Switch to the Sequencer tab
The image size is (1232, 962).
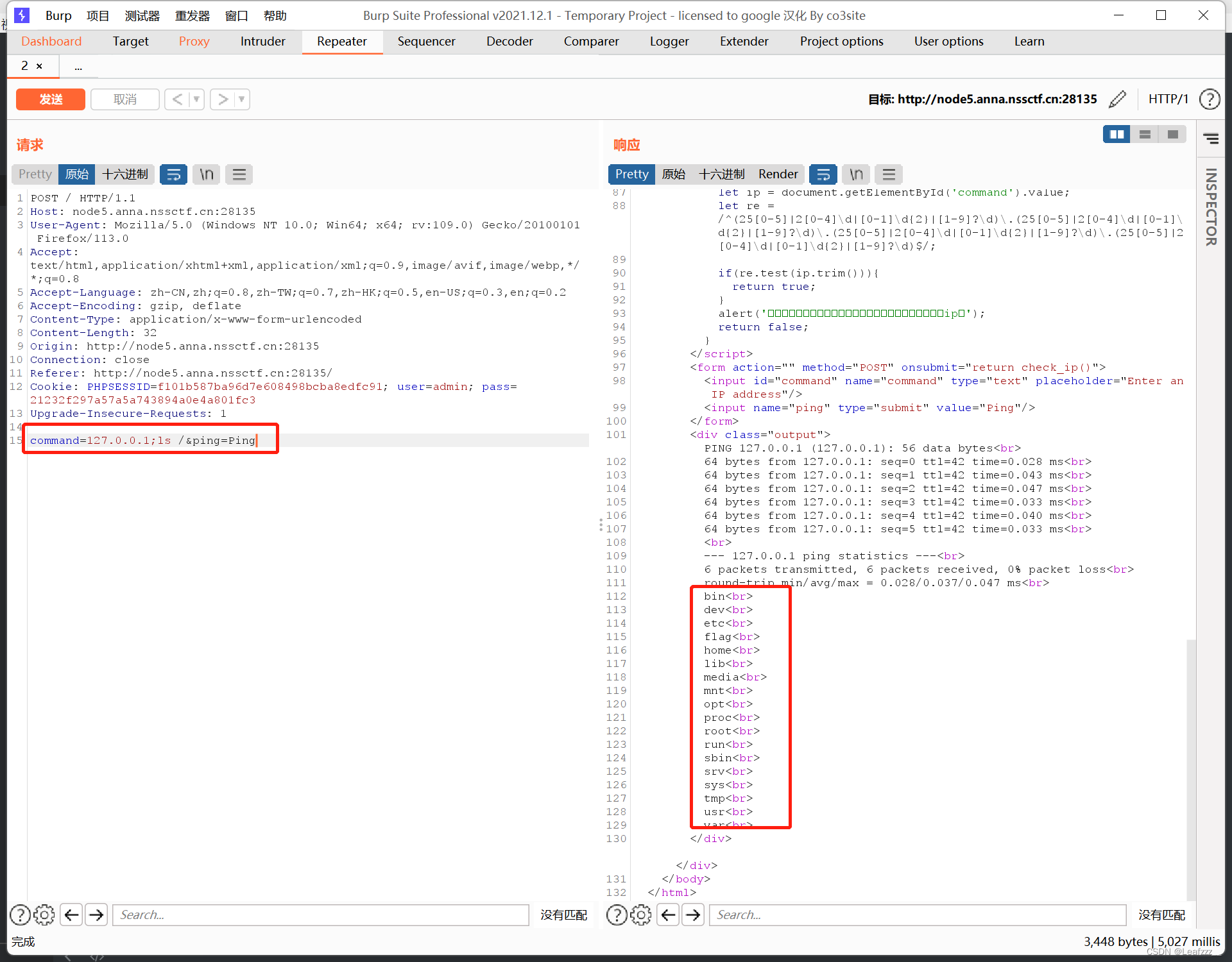(x=427, y=42)
